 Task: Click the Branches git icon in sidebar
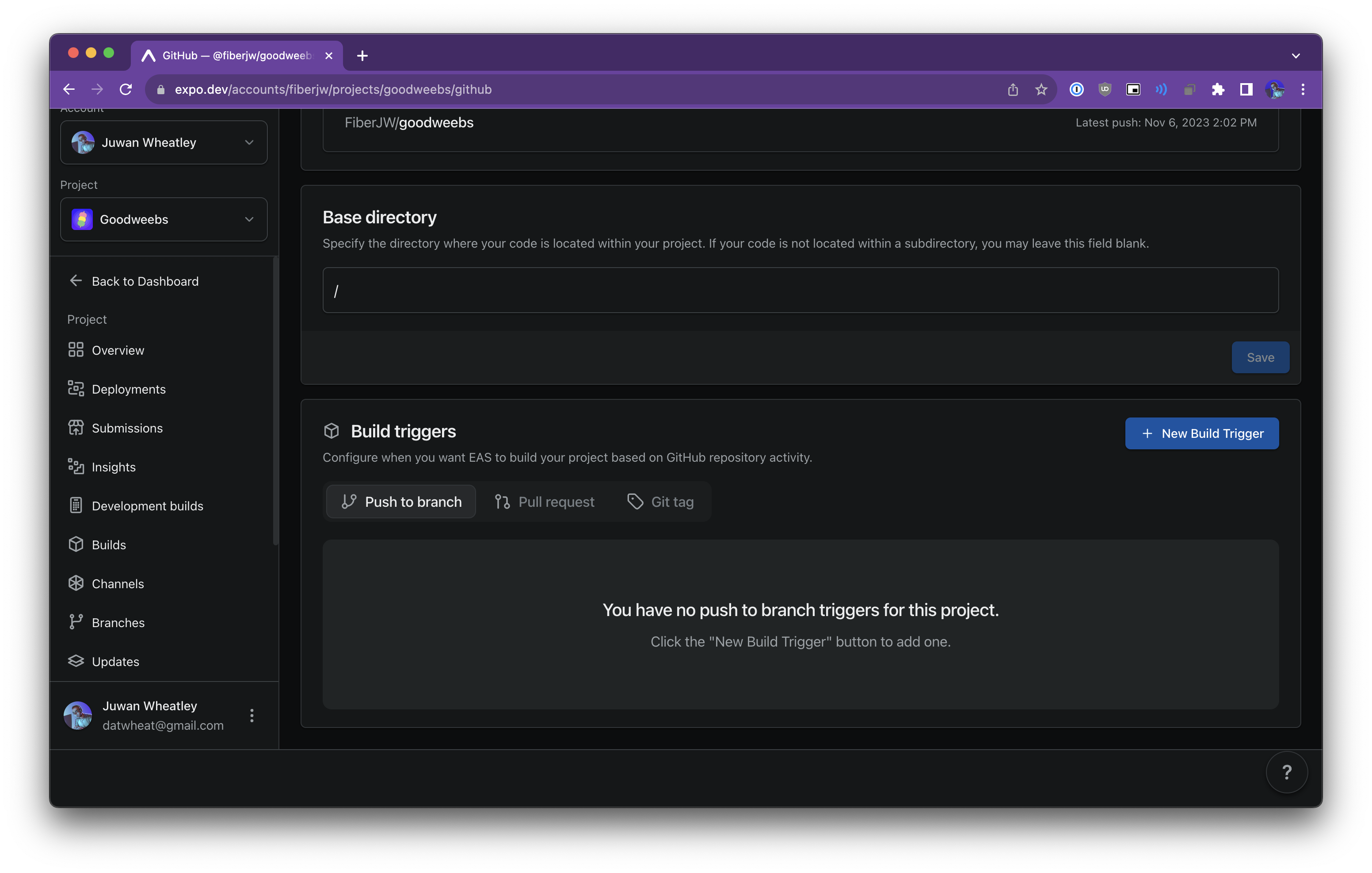pos(76,622)
